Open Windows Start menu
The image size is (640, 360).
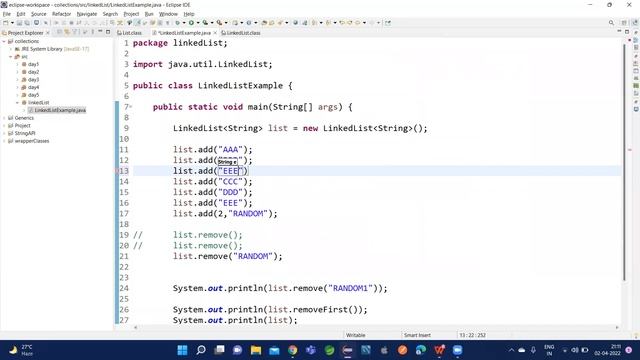[x=182, y=350]
